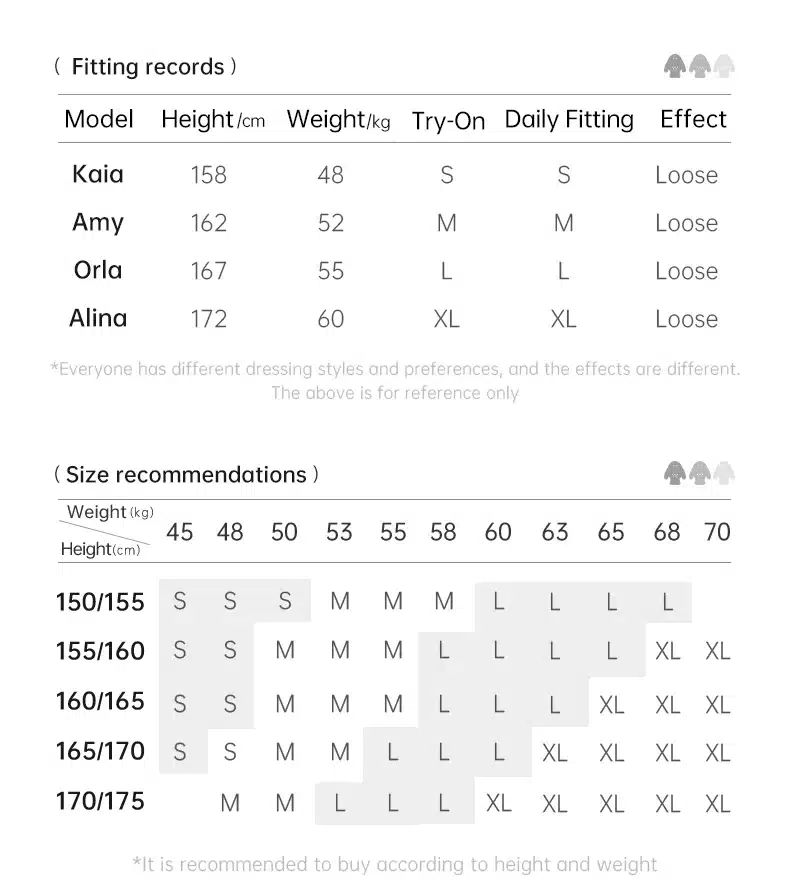Click the M cell for 150/155 at 53 kg
Screen dimensions: 790x892
340,601
